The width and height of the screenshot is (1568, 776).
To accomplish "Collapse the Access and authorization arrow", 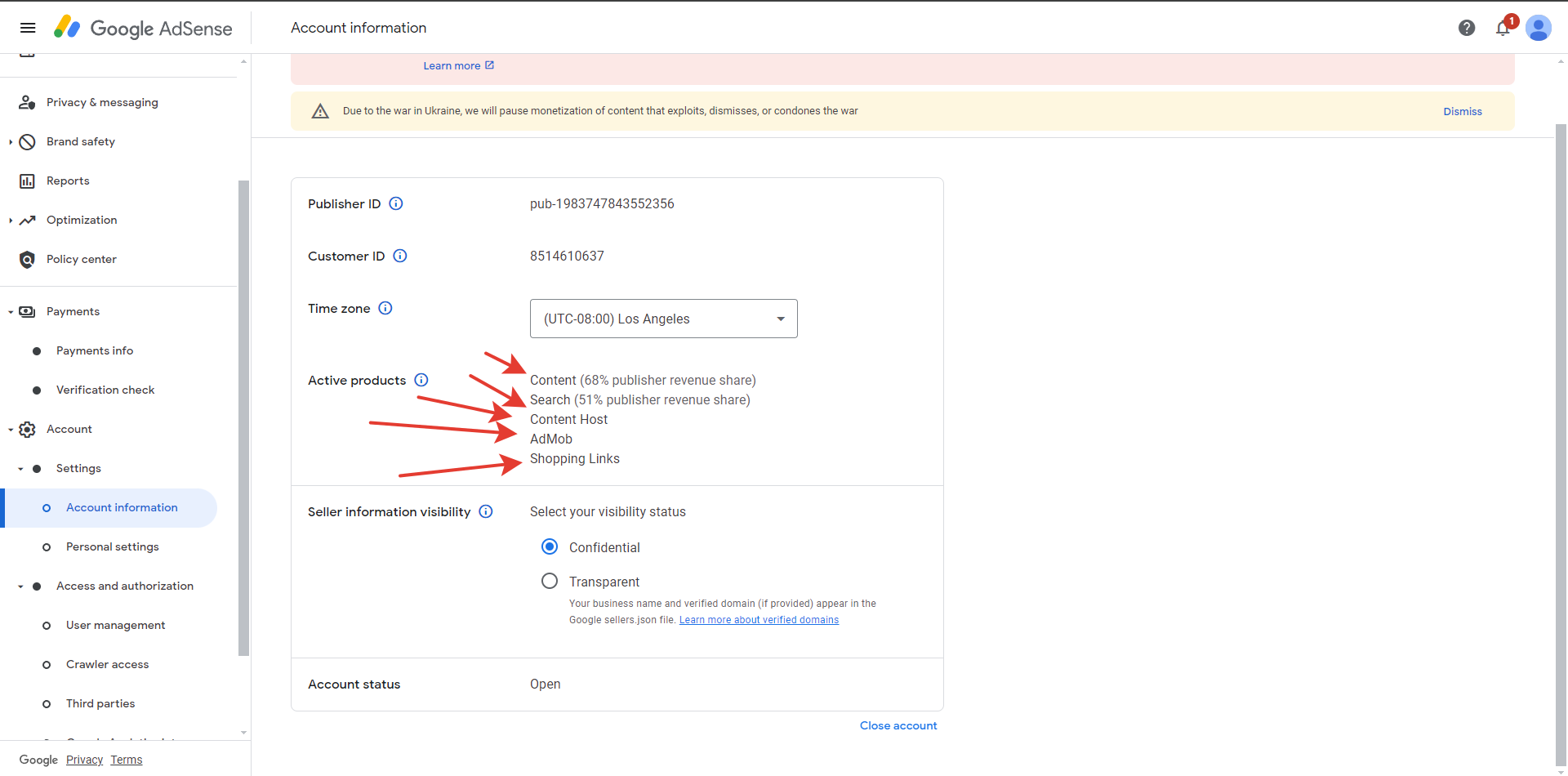I will [x=20, y=586].
